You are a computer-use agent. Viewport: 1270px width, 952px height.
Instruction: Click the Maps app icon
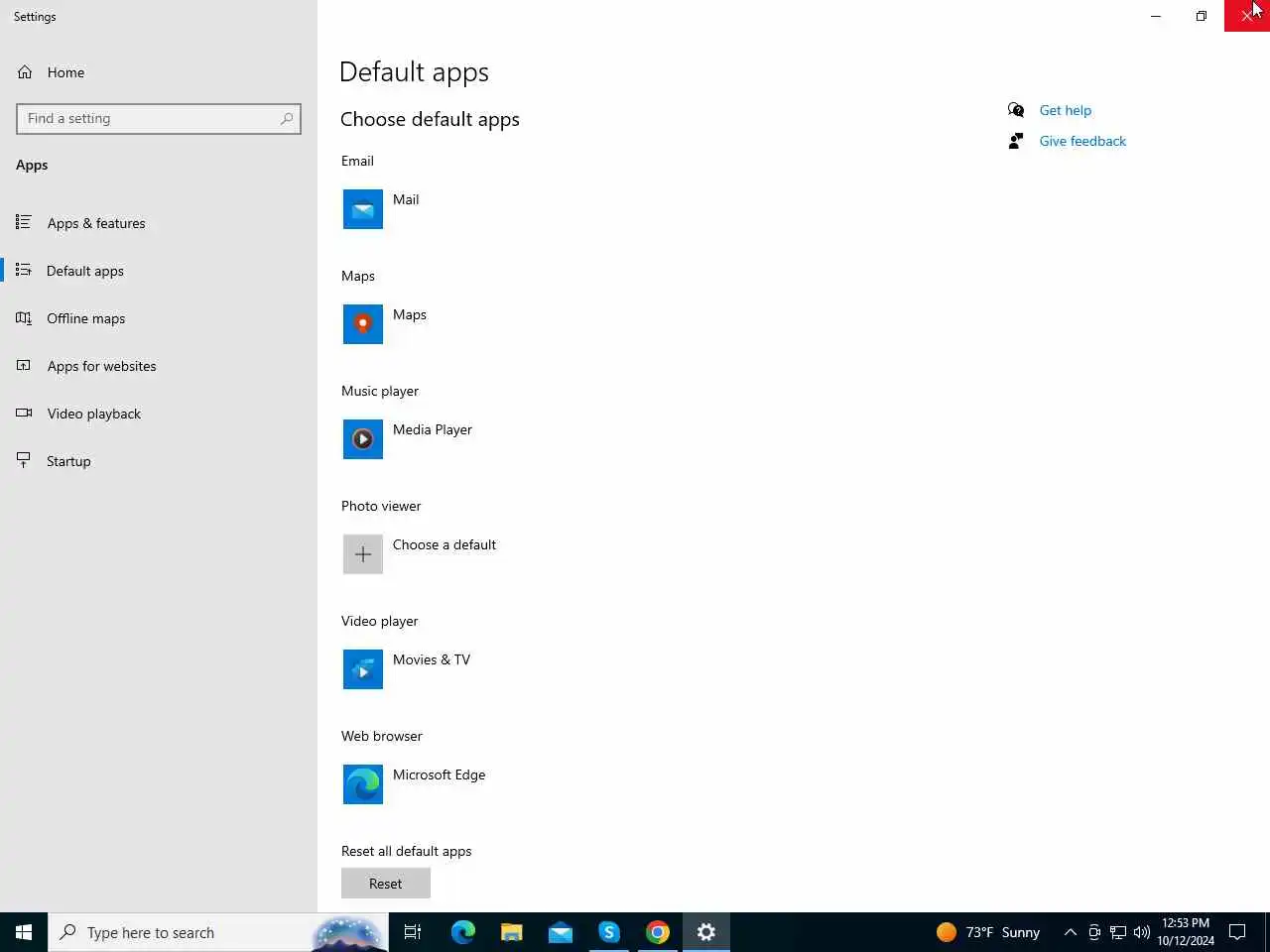click(363, 324)
